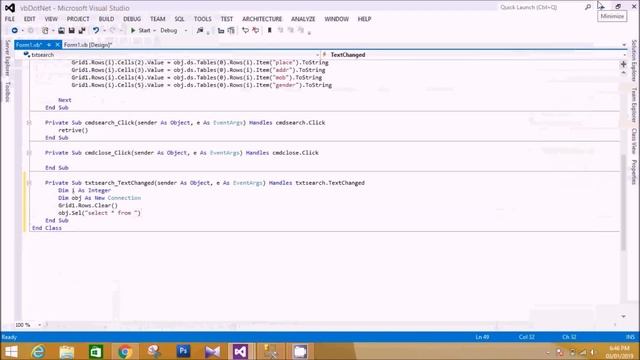Open the PROJECT menu
Screen dimensions: 640x360
point(78,19)
